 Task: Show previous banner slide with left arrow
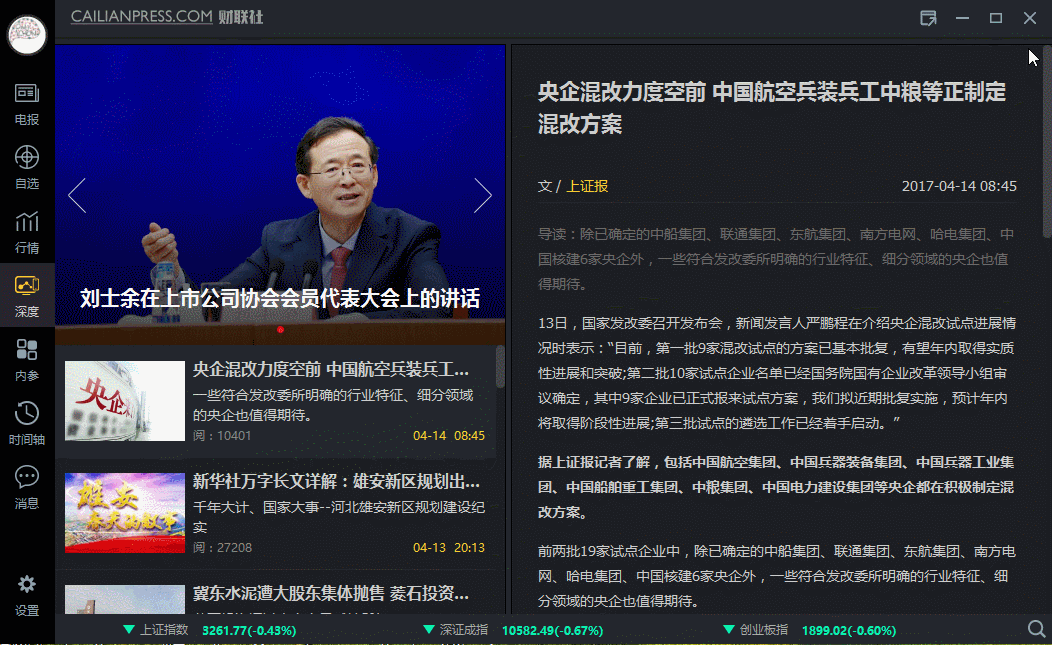(77, 195)
